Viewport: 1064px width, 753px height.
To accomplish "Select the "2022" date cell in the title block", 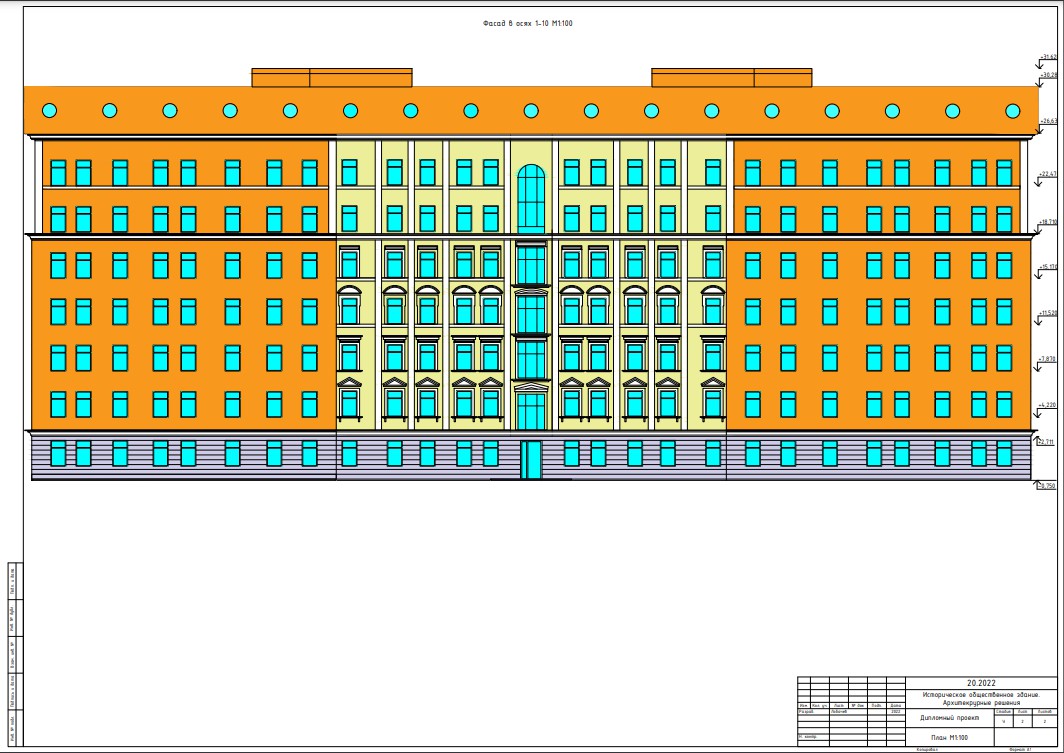I will pyautogui.click(x=896, y=712).
